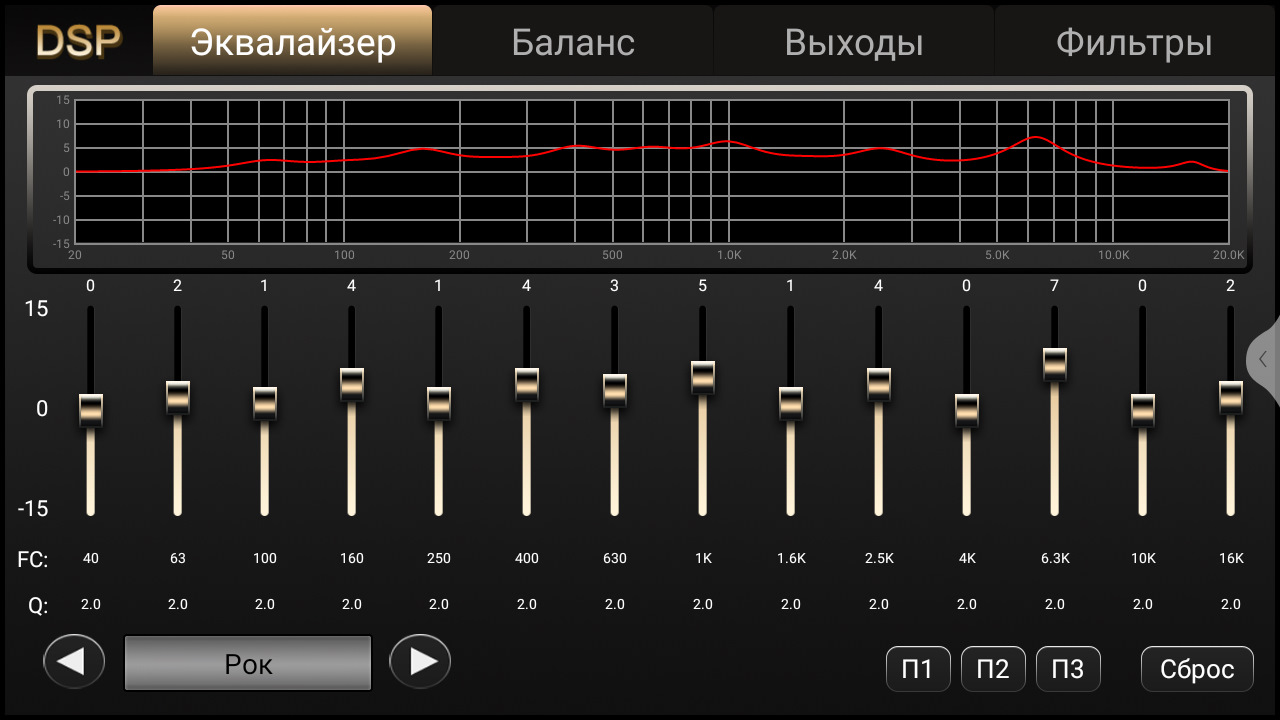Click the 160 Hz band slider handle
1280x720 pixels.
click(352, 384)
